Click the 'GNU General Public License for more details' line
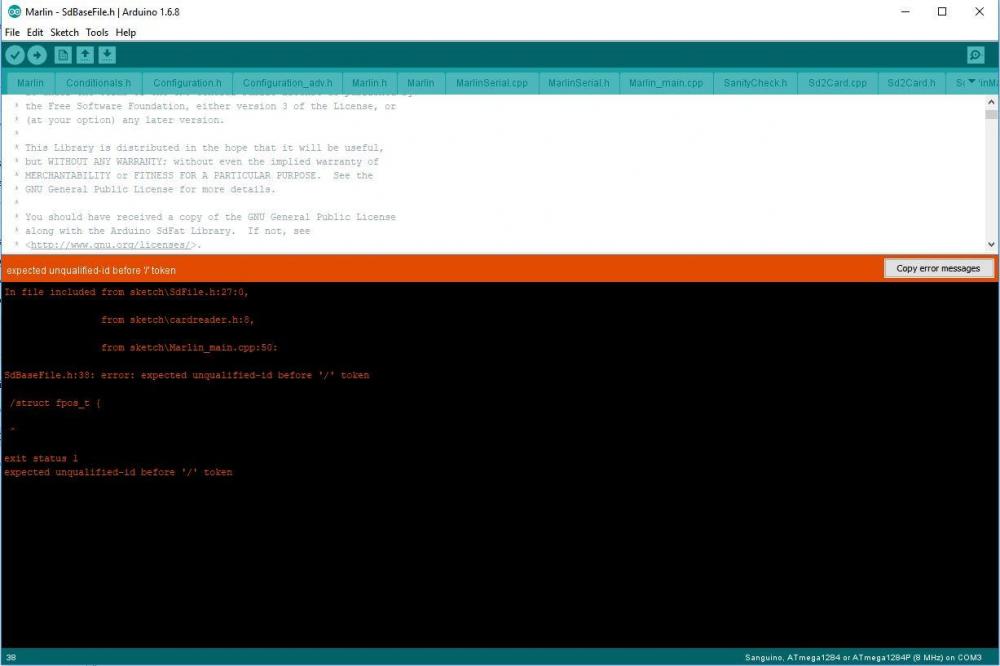Viewport: 1000px width, 666px height. (150, 189)
